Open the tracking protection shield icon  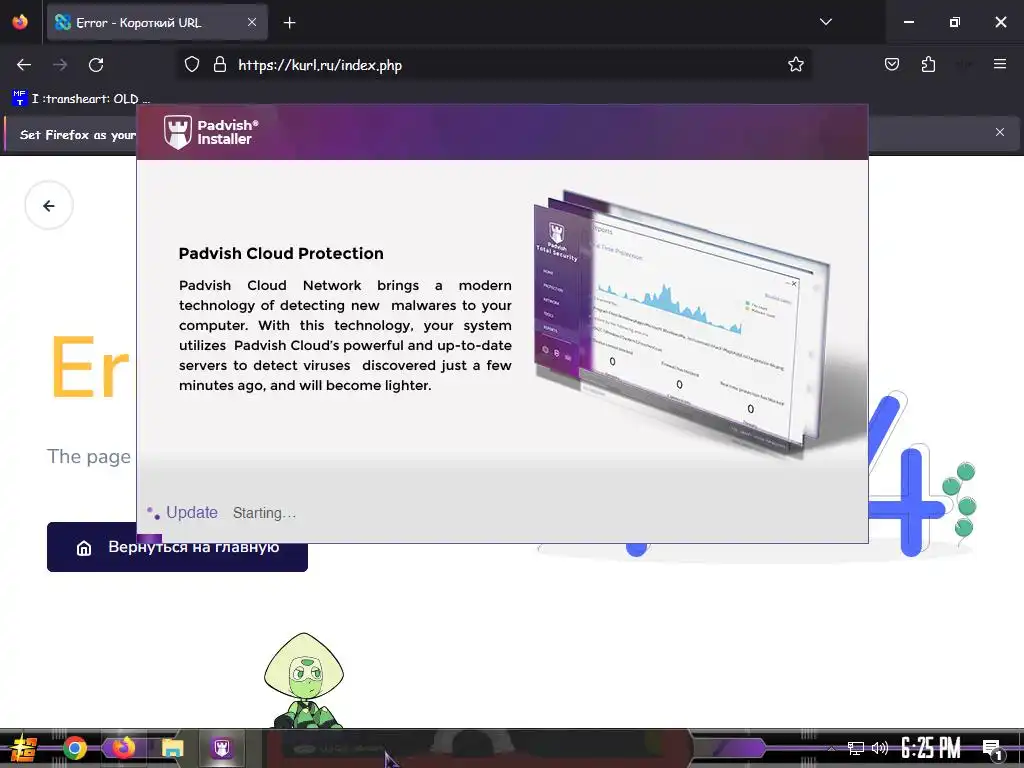(x=192, y=65)
